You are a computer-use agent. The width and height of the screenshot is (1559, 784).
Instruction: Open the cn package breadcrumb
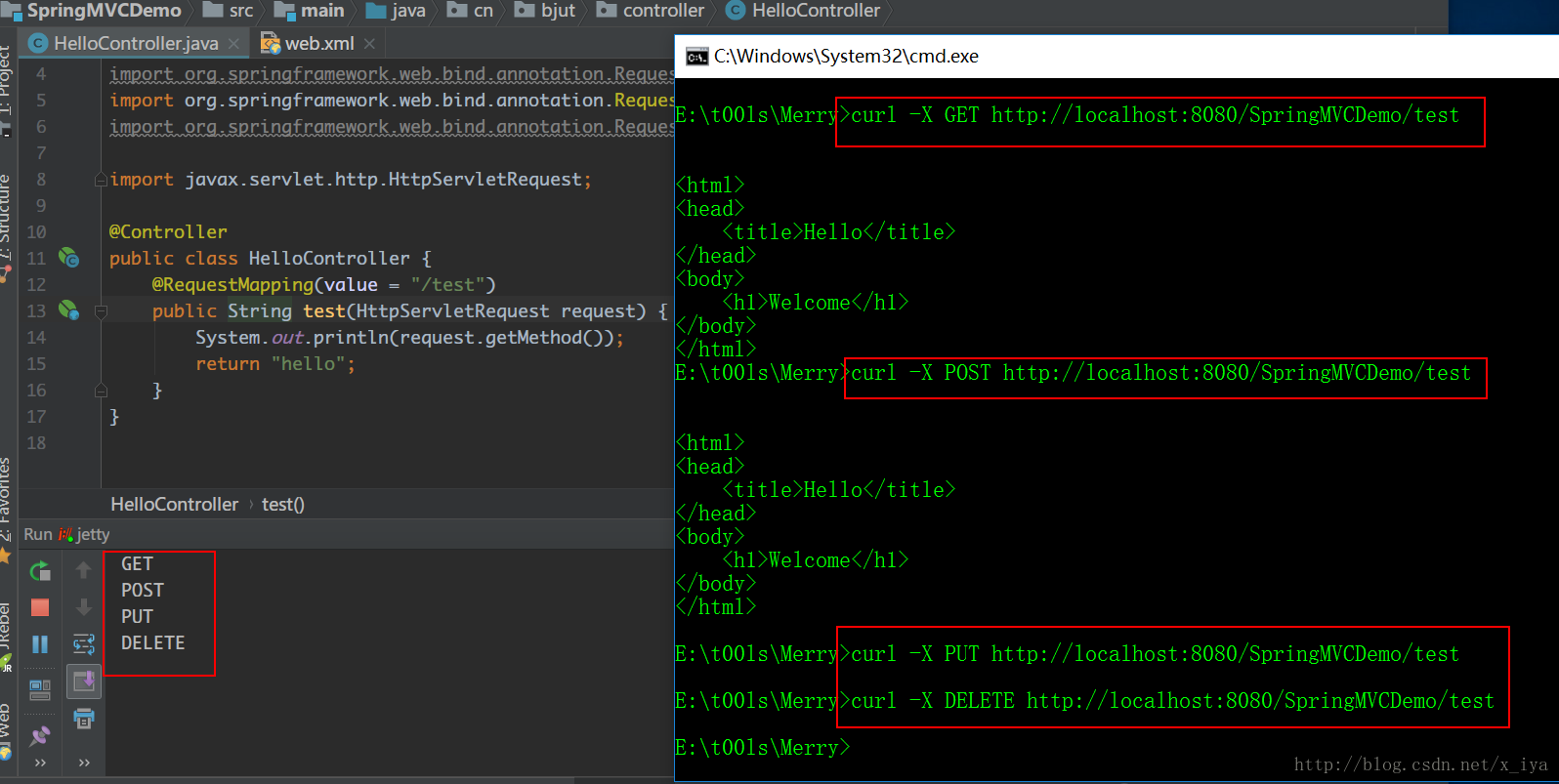(x=471, y=11)
